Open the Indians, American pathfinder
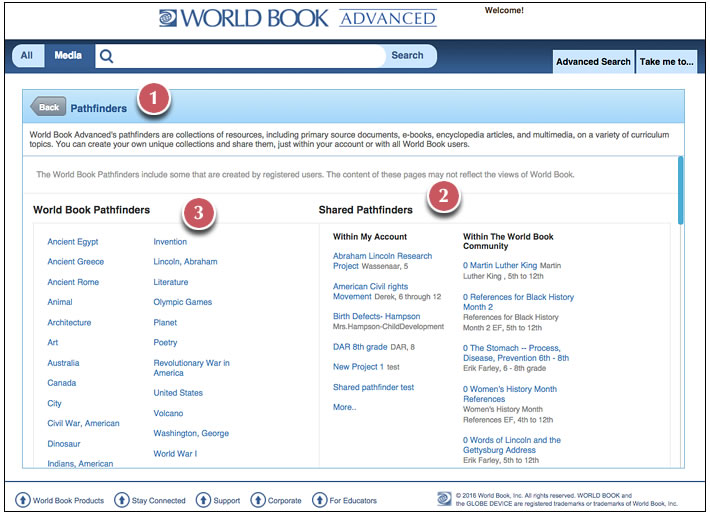The width and height of the screenshot is (710, 522). point(80,463)
